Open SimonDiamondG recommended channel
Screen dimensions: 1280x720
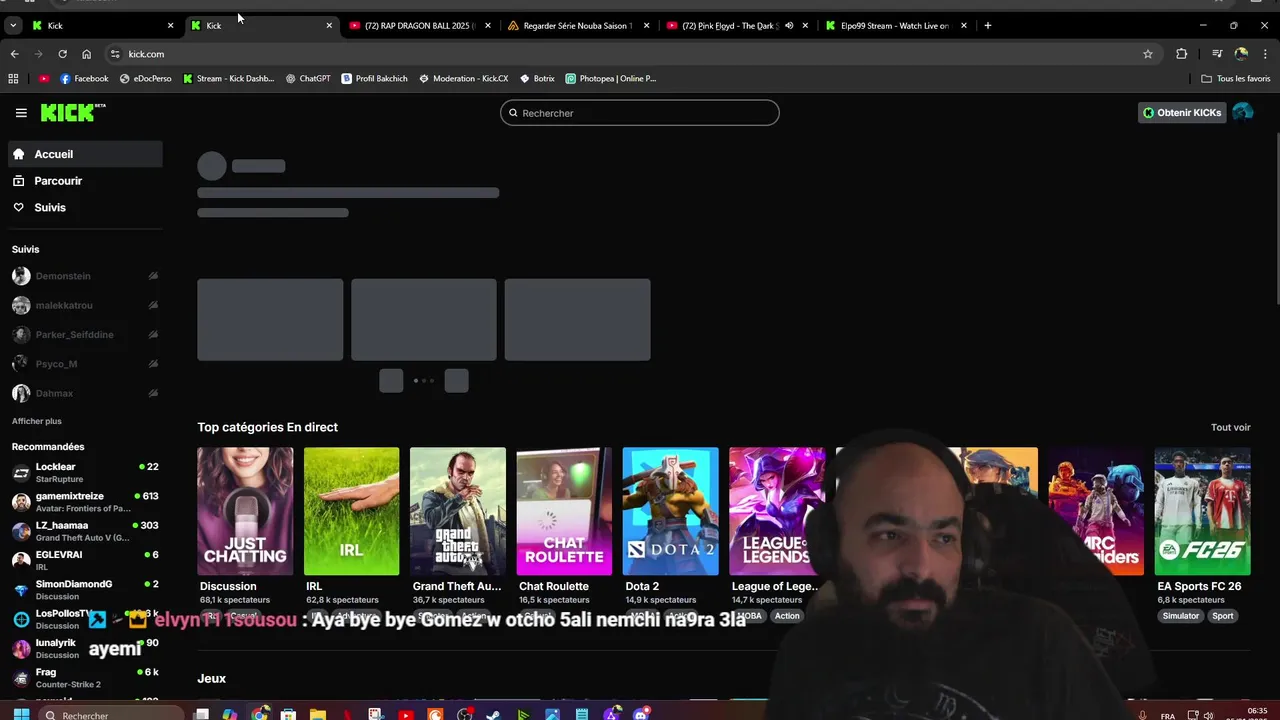coord(85,589)
